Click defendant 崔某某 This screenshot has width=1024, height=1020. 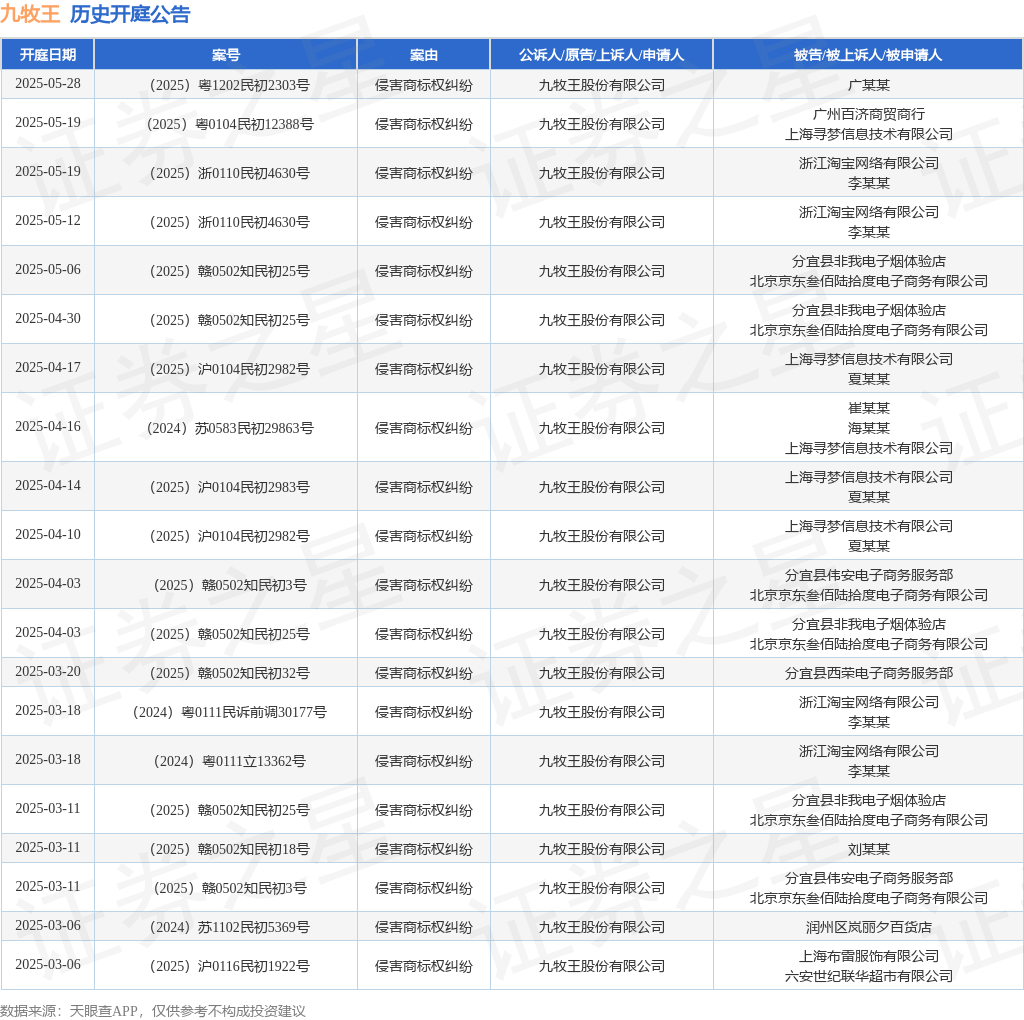tap(869, 408)
